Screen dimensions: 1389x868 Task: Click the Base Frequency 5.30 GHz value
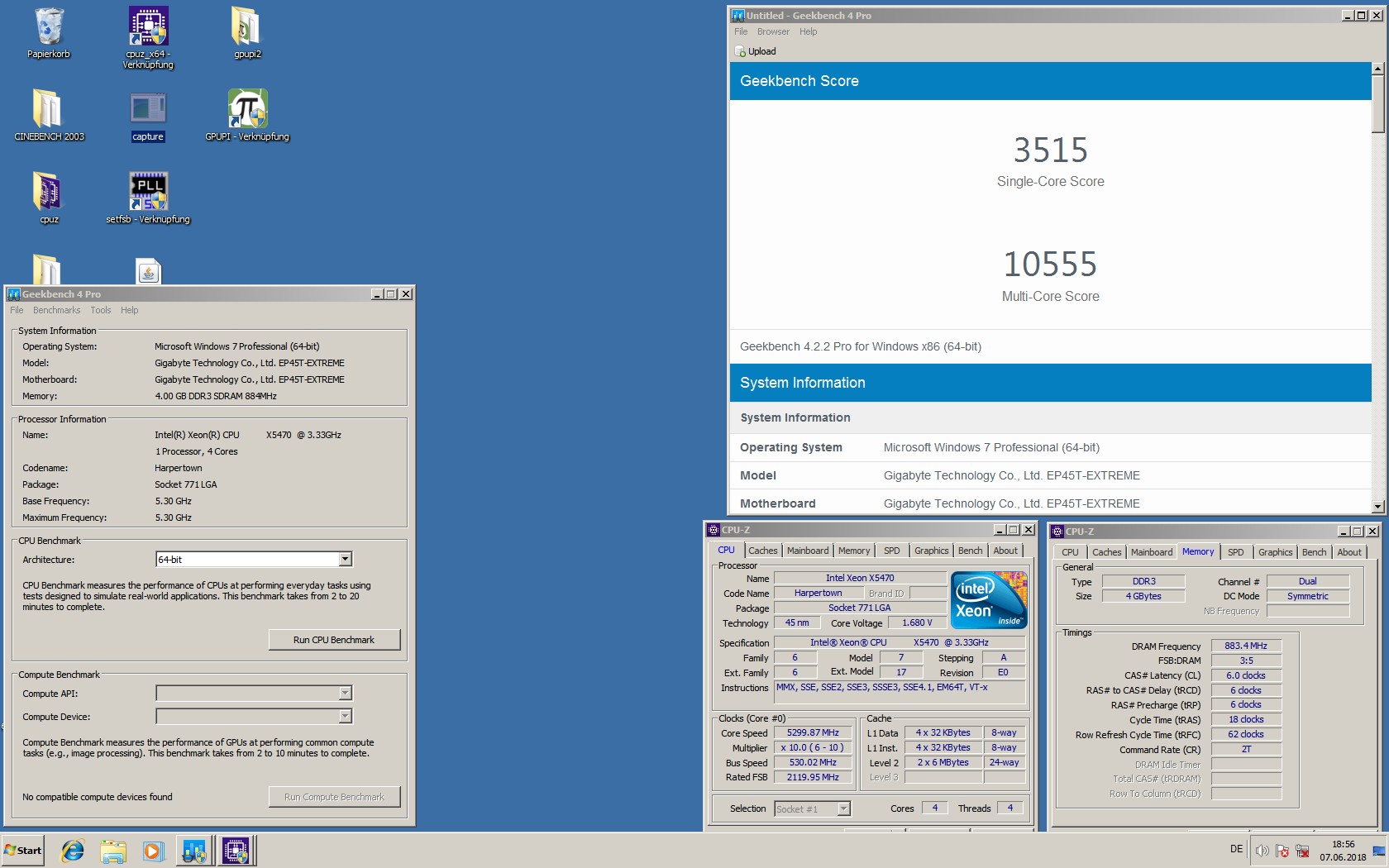pyautogui.click(x=173, y=502)
